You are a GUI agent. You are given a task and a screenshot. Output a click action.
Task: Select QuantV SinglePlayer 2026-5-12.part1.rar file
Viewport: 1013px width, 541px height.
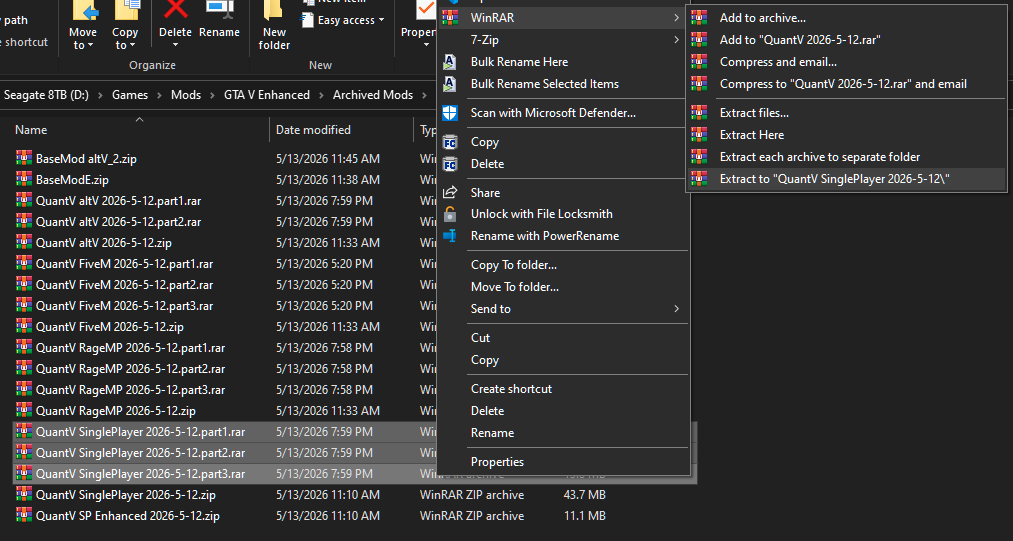coord(140,432)
